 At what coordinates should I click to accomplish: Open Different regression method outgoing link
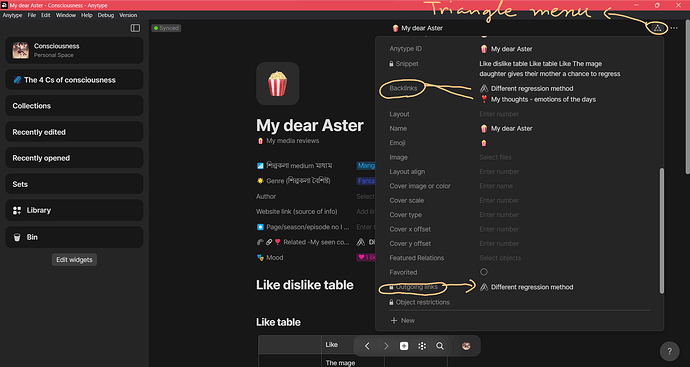click(527, 287)
